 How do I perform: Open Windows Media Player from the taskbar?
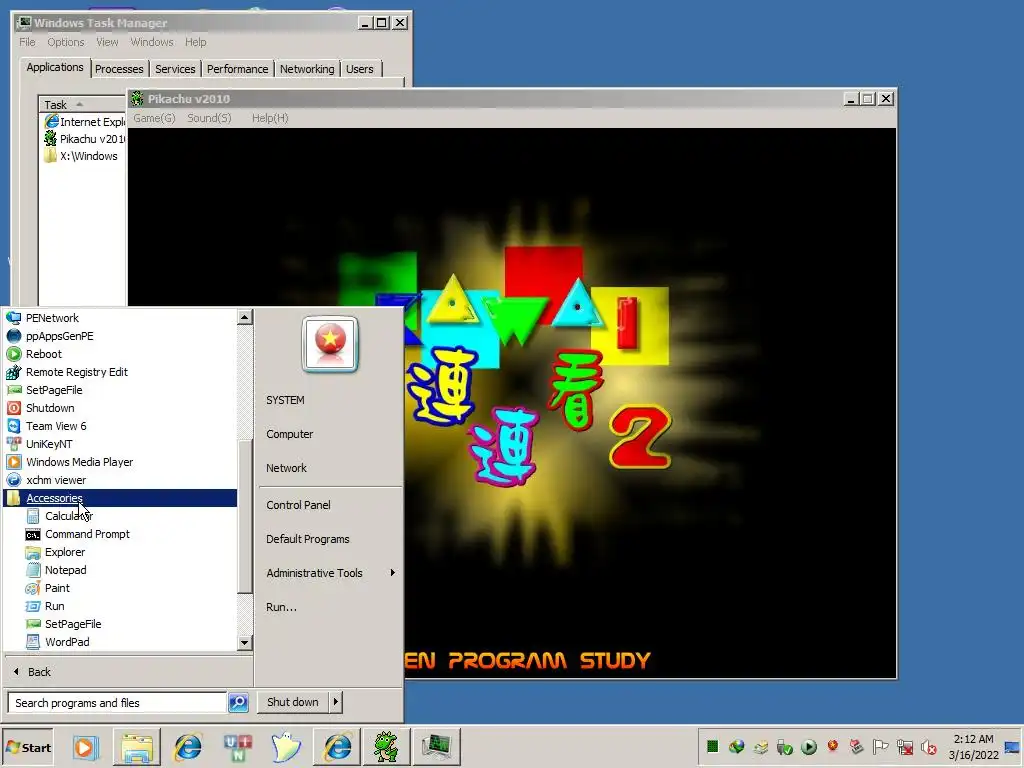(x=85, y=747)
